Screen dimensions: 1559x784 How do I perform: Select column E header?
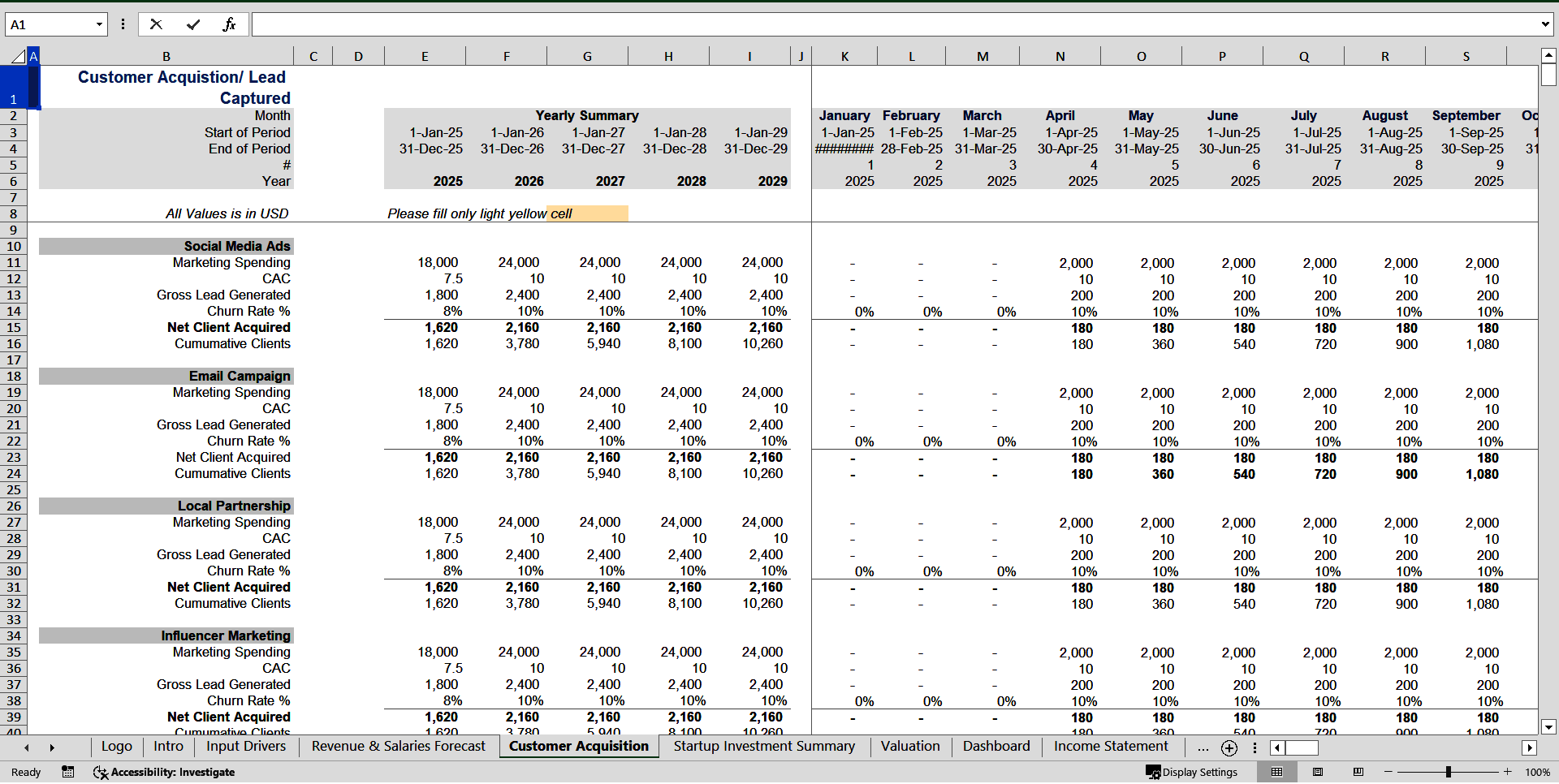425,56
